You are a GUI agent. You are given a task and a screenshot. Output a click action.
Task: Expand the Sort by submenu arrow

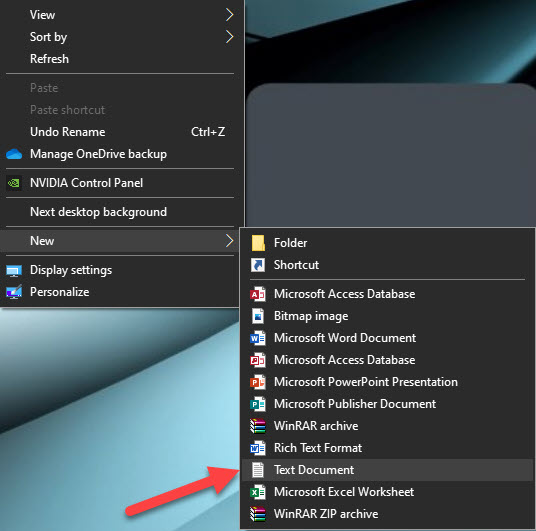229,37
